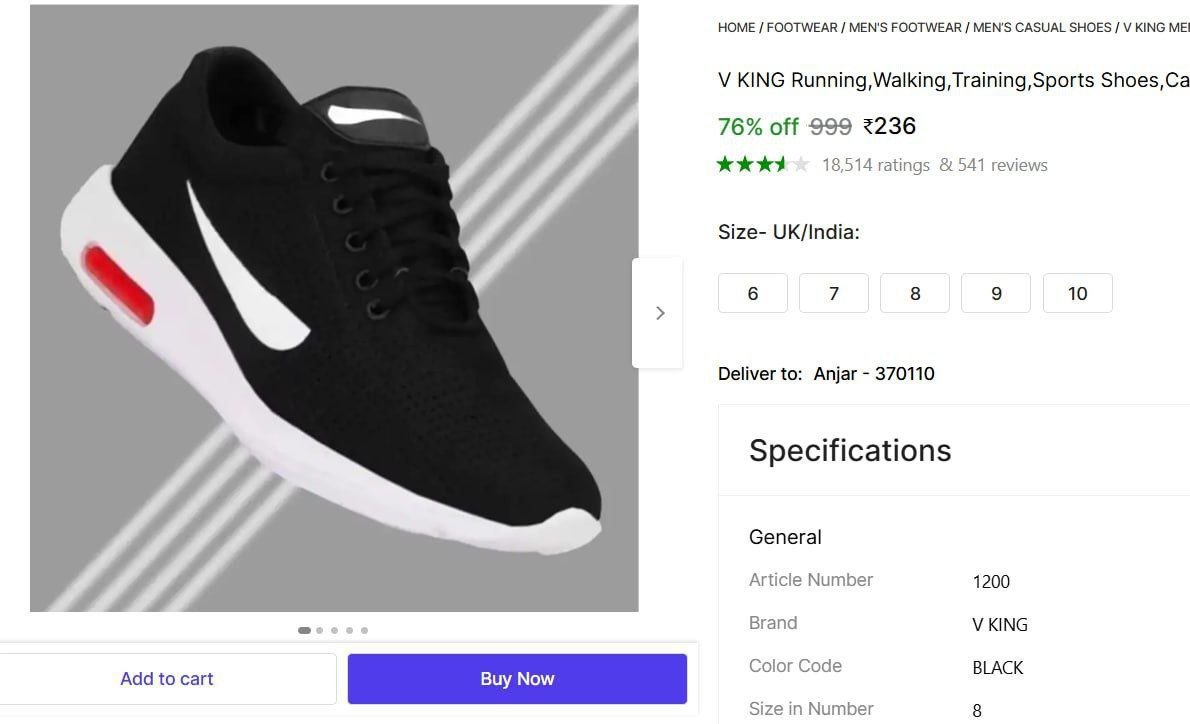Jump to the third carousel dot
The image size is (1190, 724).
pos(334,630)
